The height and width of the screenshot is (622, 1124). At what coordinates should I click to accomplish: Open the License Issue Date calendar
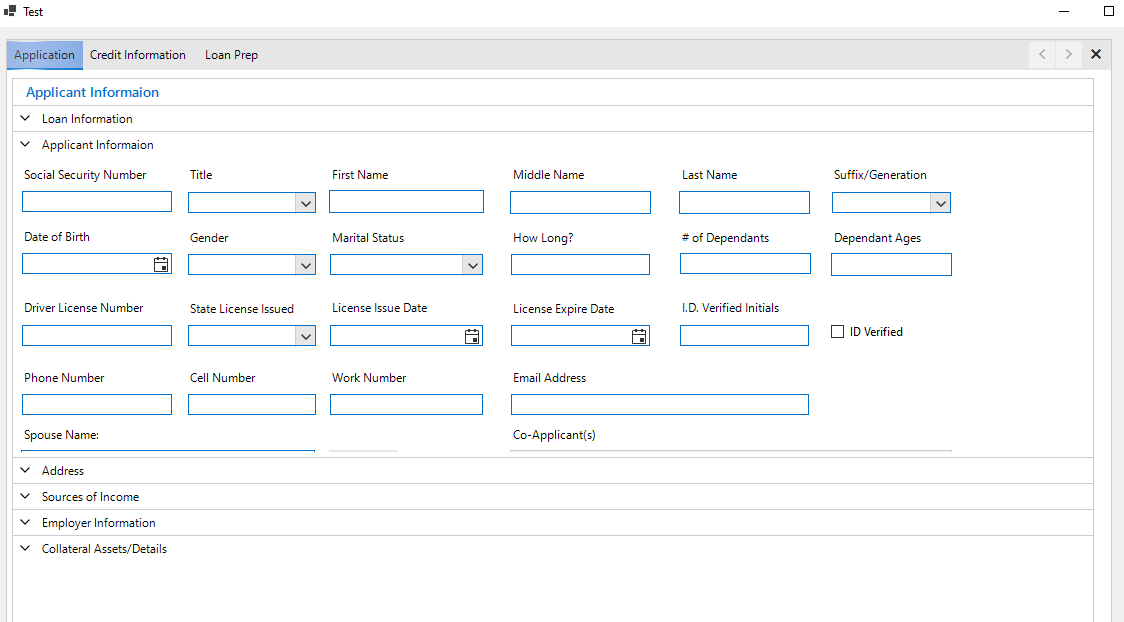point(472,337)
